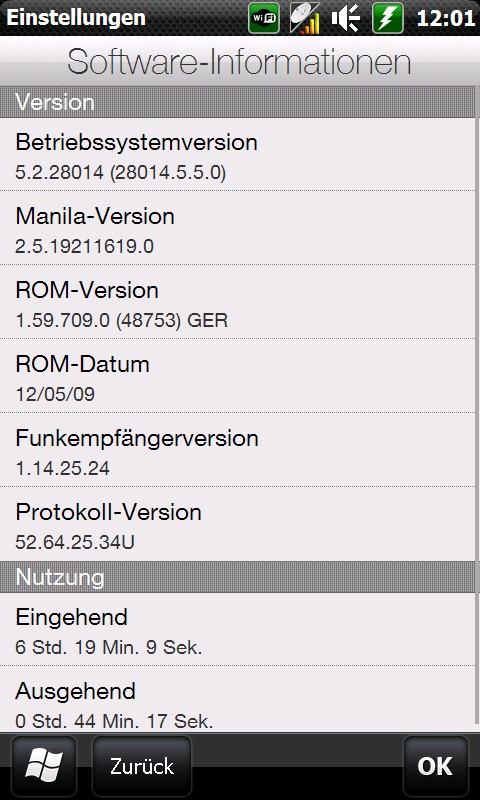Tap the Einstellungen title in top bar
The width and height of the screenshot is (480, 800).
76,18
